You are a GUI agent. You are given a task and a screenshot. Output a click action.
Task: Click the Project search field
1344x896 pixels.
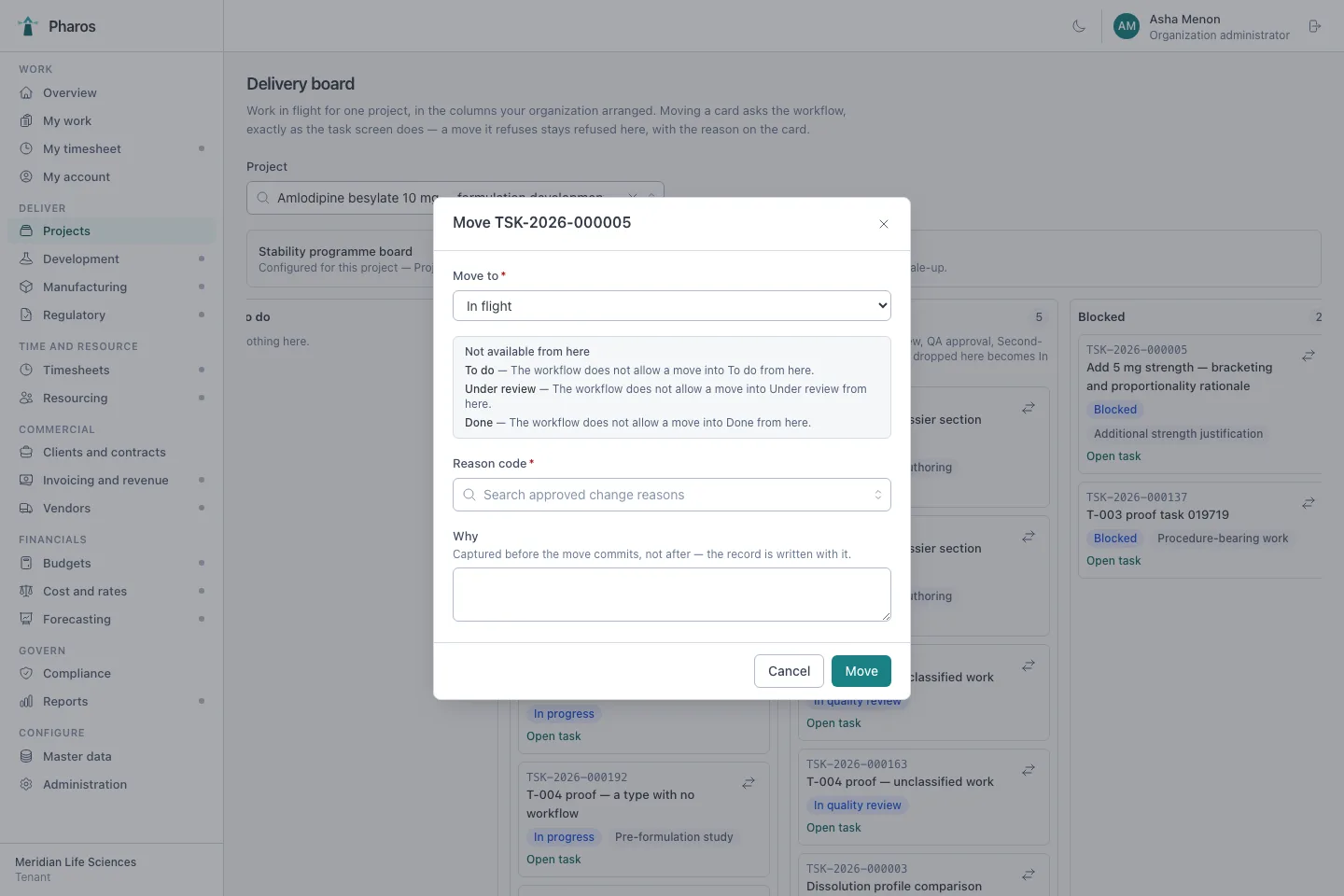455,198
